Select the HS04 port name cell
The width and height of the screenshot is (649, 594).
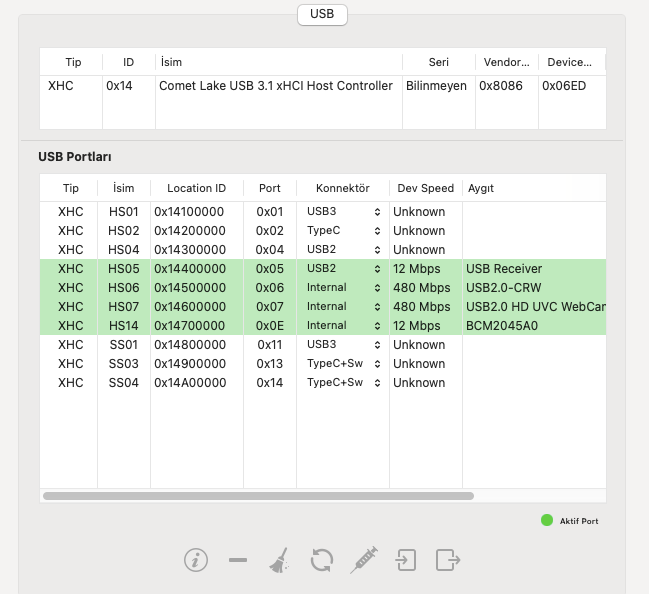(x=123, y=250)
